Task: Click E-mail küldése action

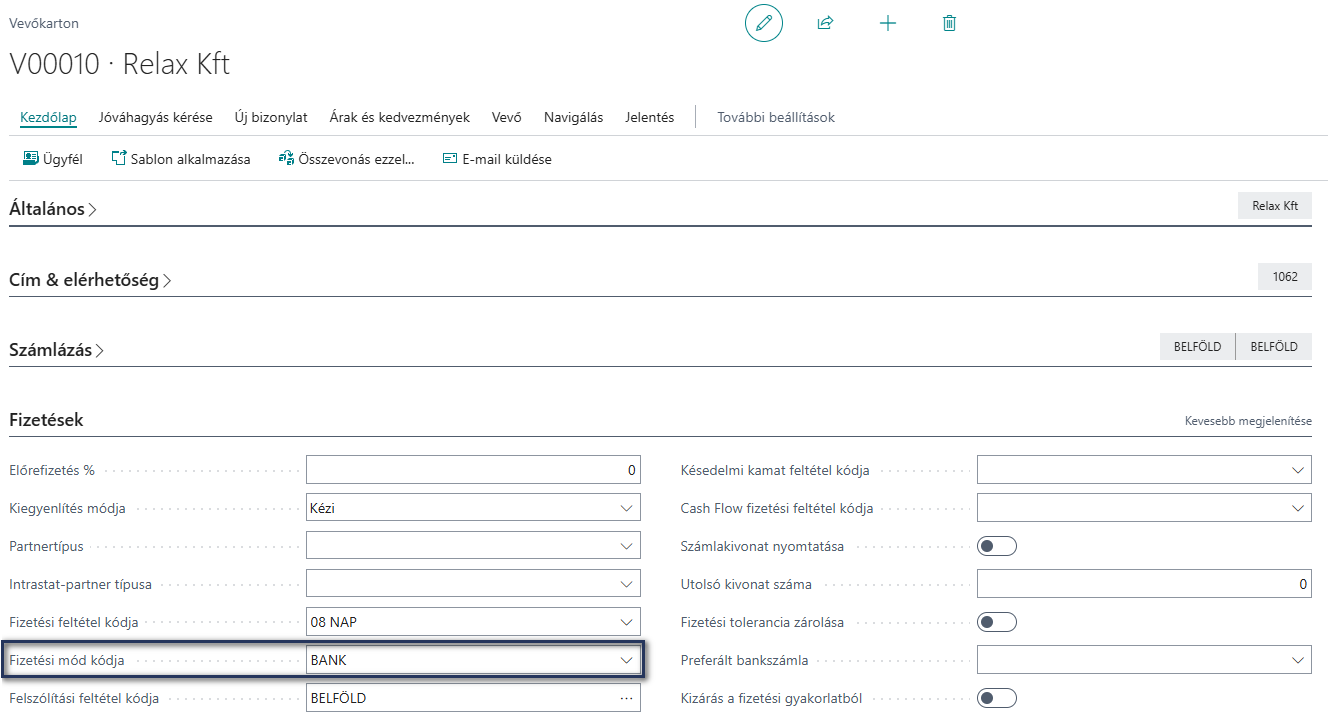Action: pos(497,158)
